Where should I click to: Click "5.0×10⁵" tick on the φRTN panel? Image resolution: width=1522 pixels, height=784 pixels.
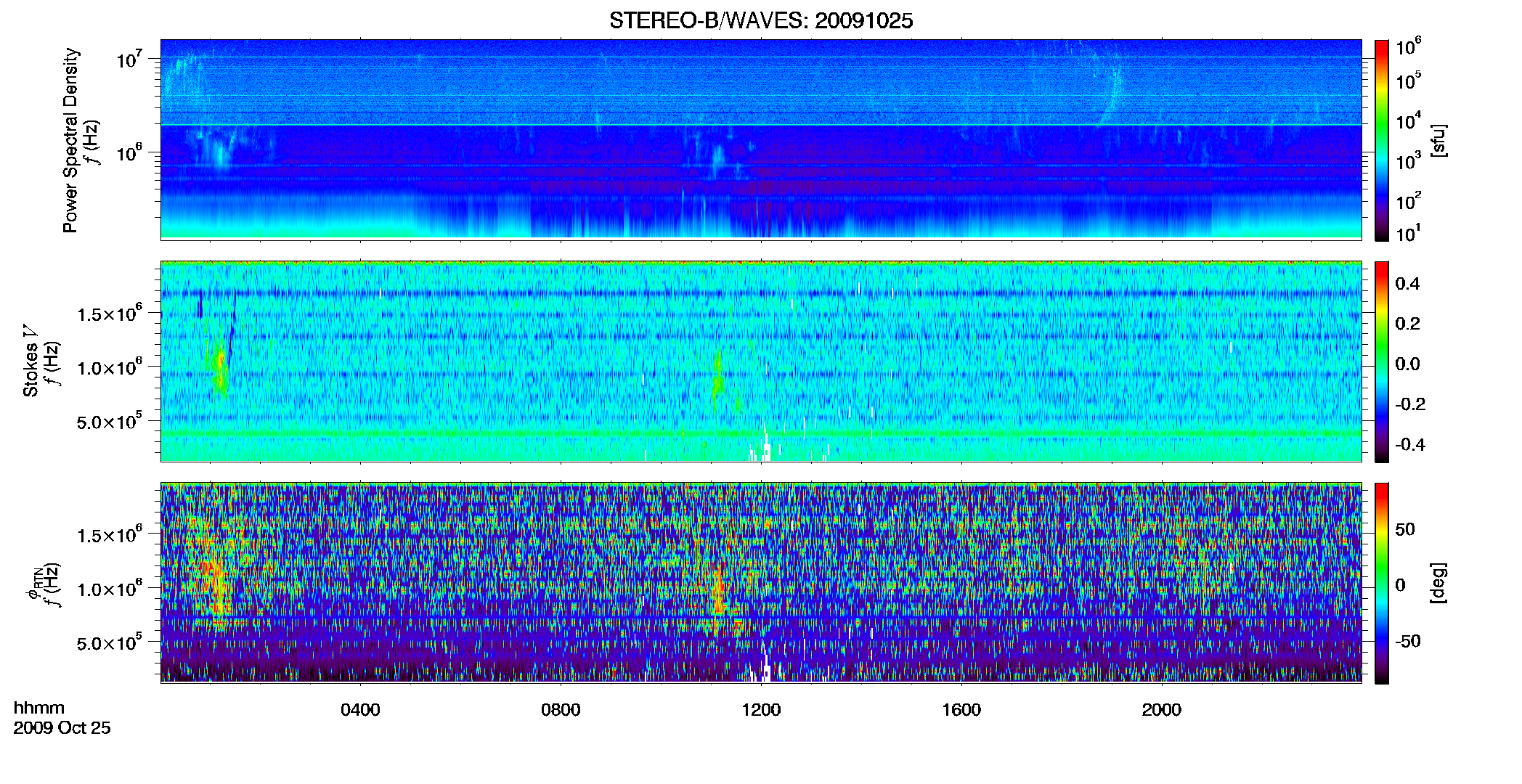click(110, 643)
